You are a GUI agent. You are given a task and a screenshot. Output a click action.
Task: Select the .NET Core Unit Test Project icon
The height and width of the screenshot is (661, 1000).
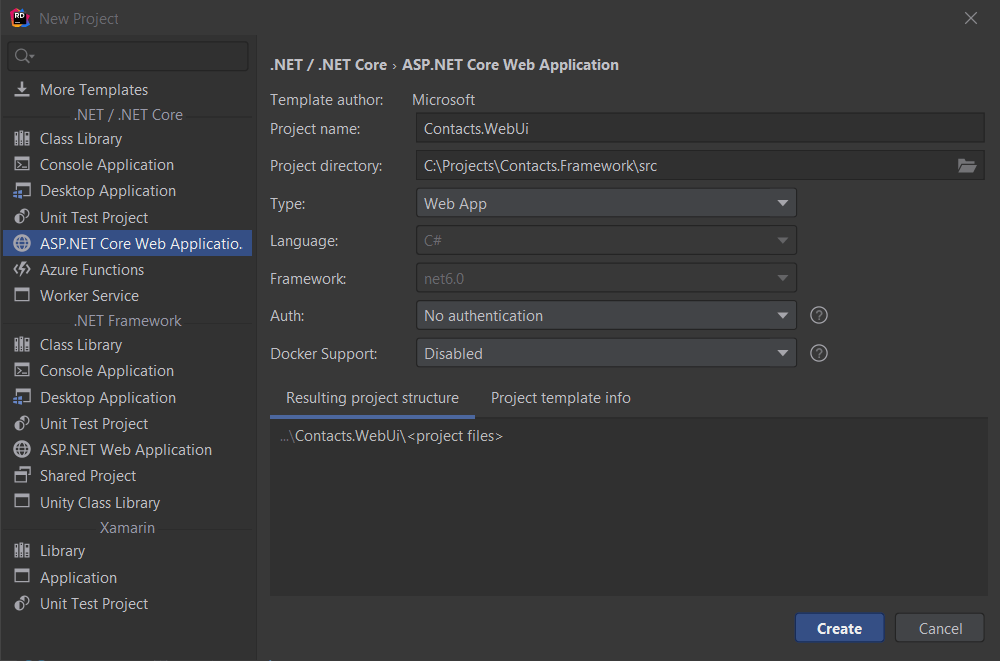[22, 217]
